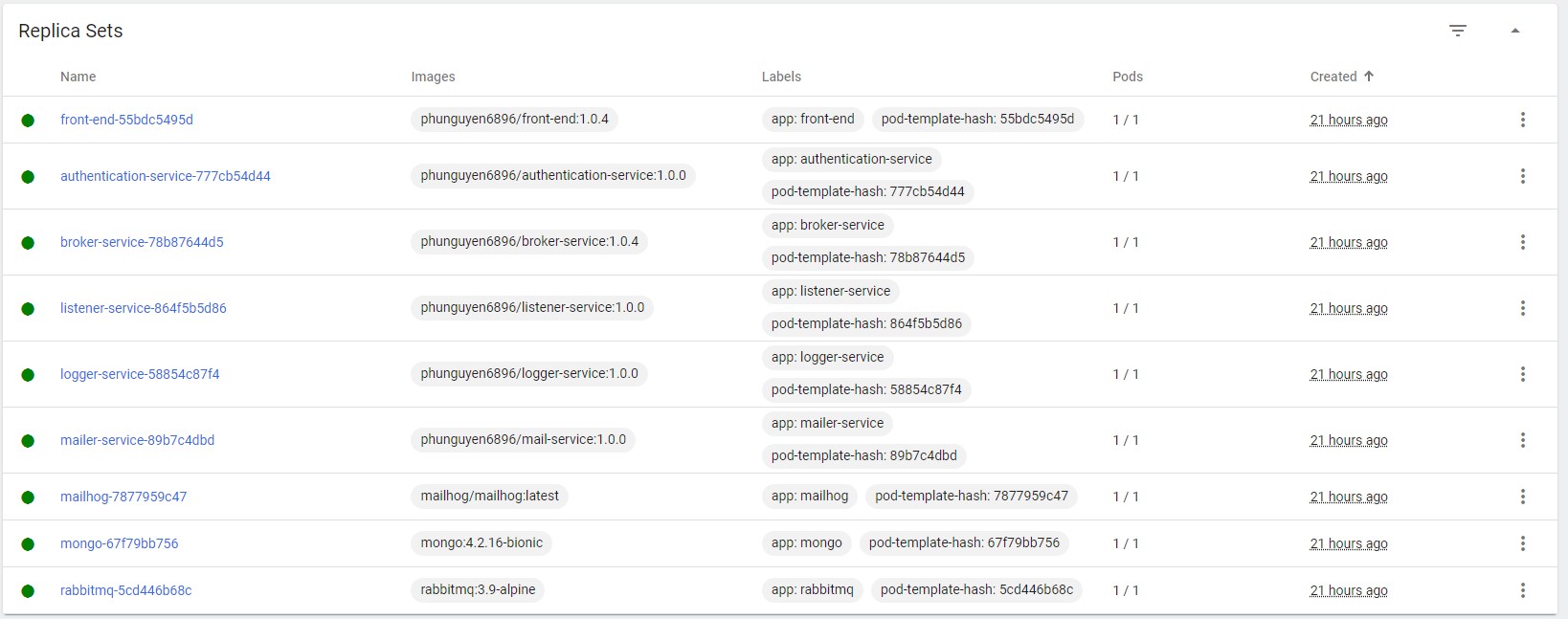Click the Name column header
The image size is (1568, 619).
pyautogui.click(x=78, y=77)
